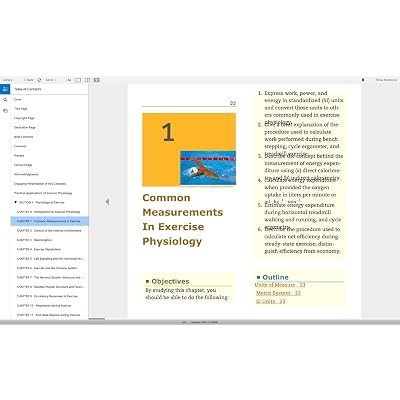The image size is (400, 400).
Task: Open Chapter 3 Bioenergetics
Action: tap(34, 240)
